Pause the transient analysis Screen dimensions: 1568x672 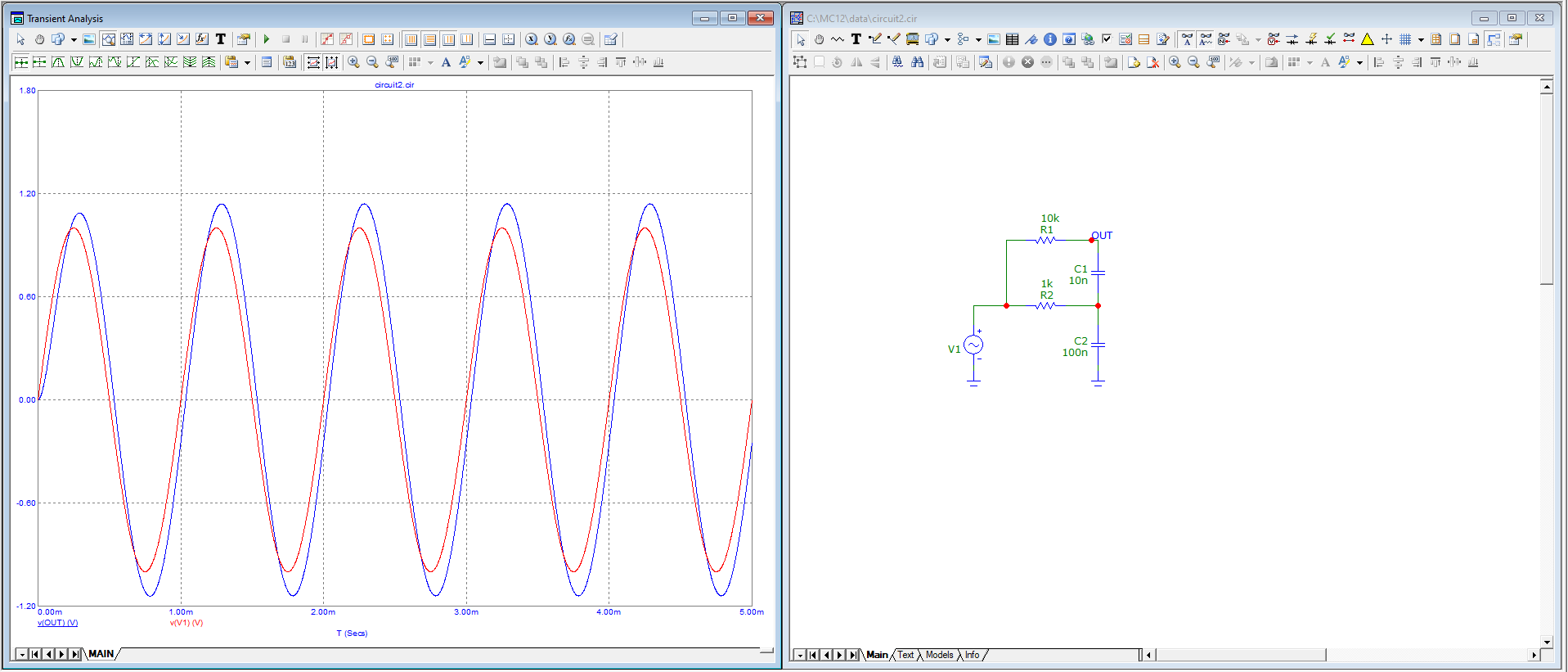[304, 39]
